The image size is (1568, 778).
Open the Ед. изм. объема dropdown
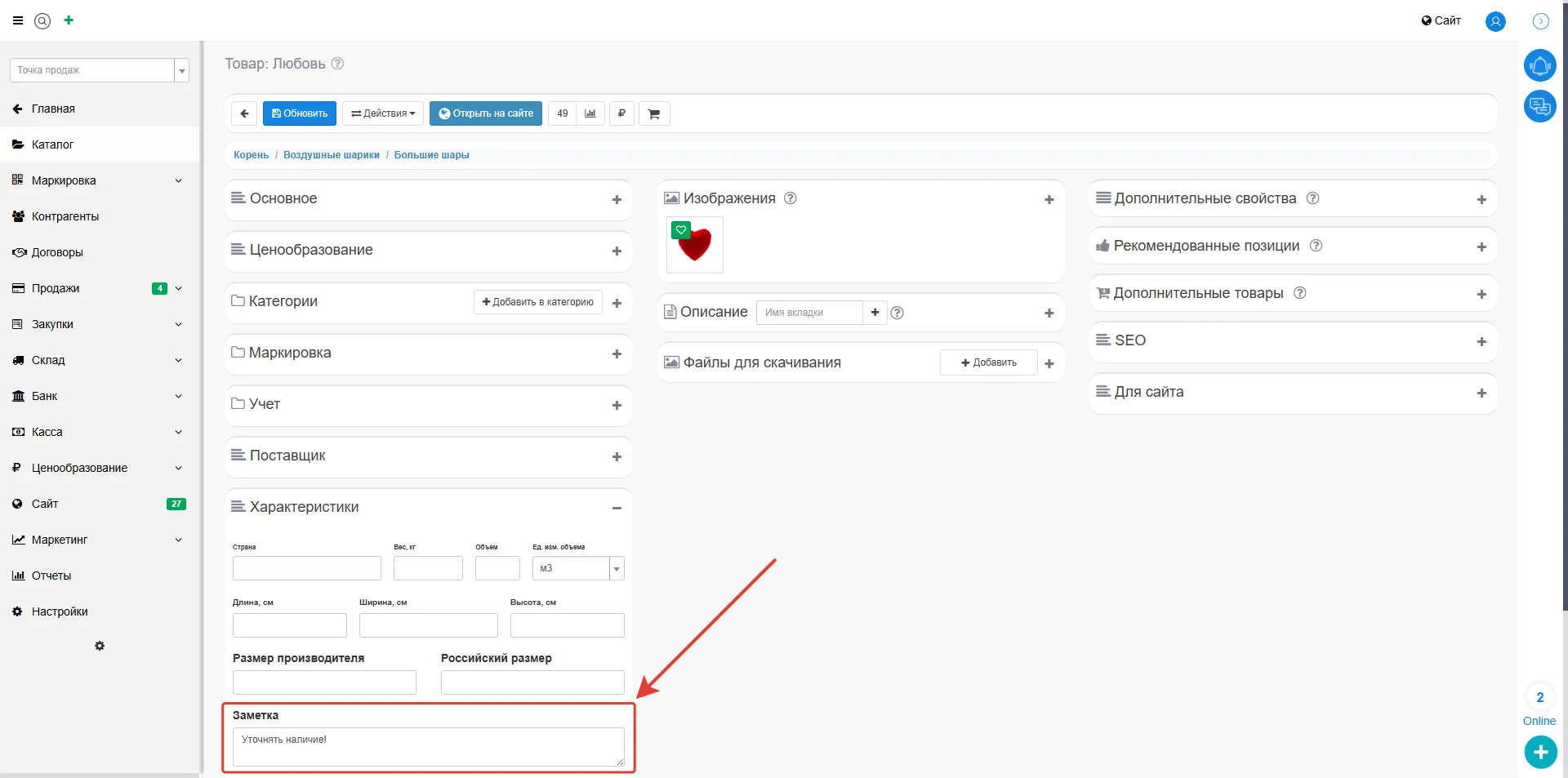tap(617, 568)
